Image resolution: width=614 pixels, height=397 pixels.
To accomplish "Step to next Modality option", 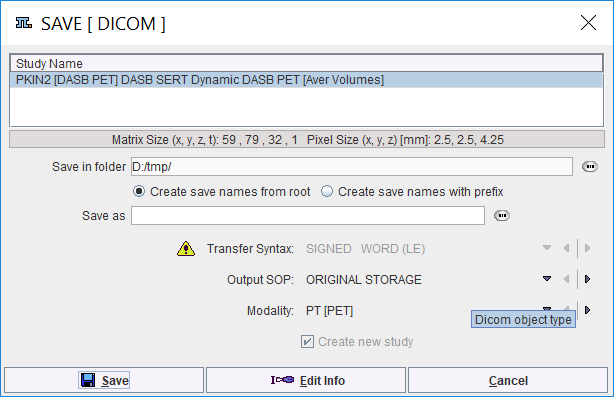I will (x=587, y=310).
